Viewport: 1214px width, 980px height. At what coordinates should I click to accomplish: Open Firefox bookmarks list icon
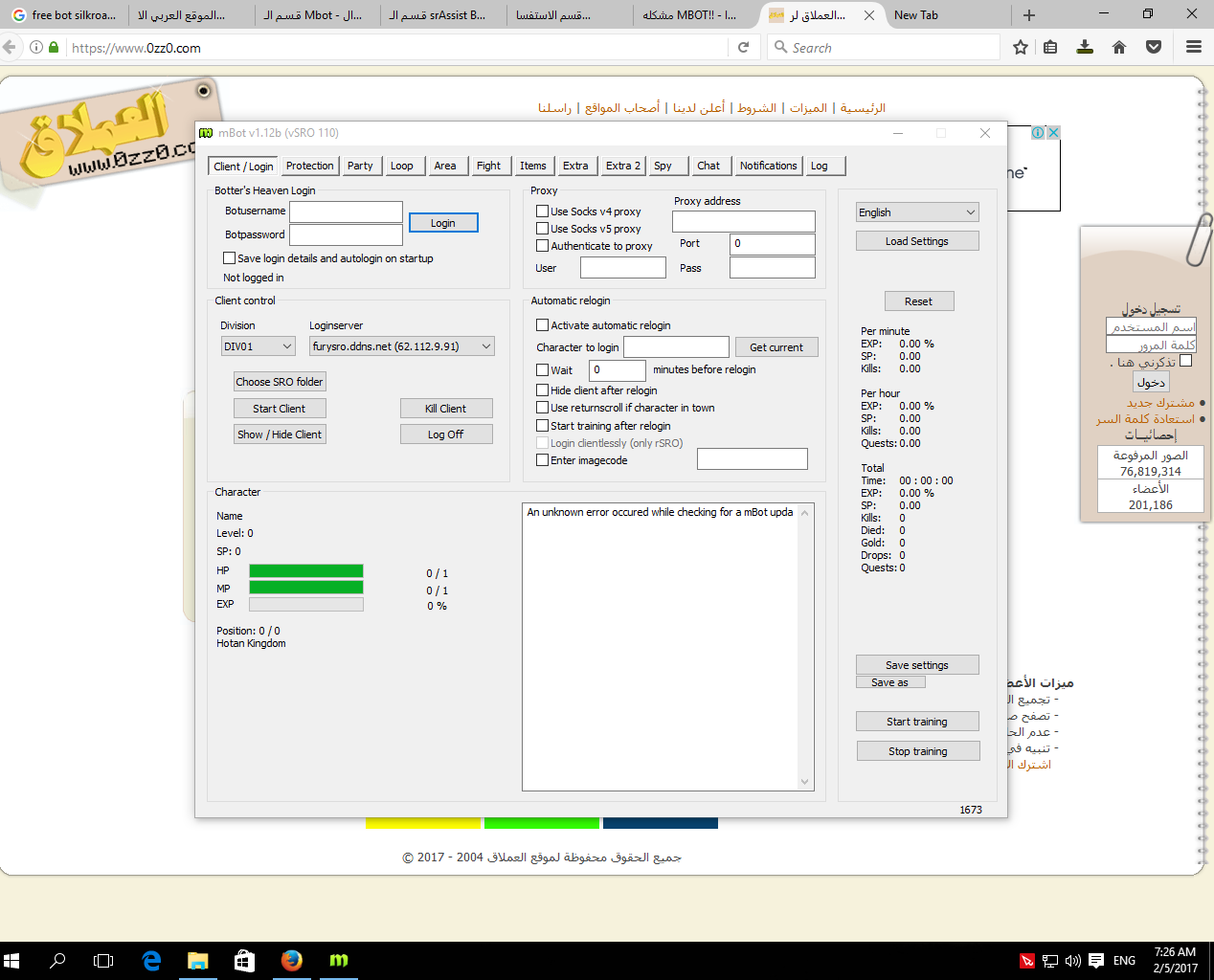1050,47
